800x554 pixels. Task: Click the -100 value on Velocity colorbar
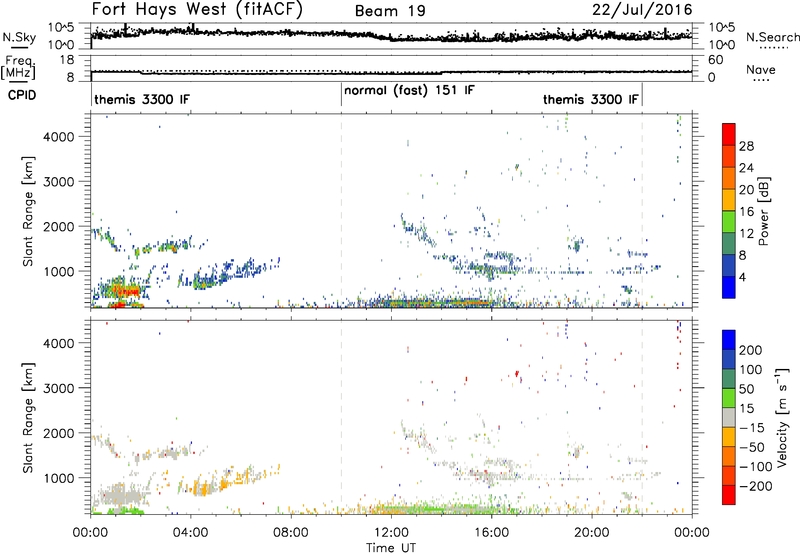[756, 466]
